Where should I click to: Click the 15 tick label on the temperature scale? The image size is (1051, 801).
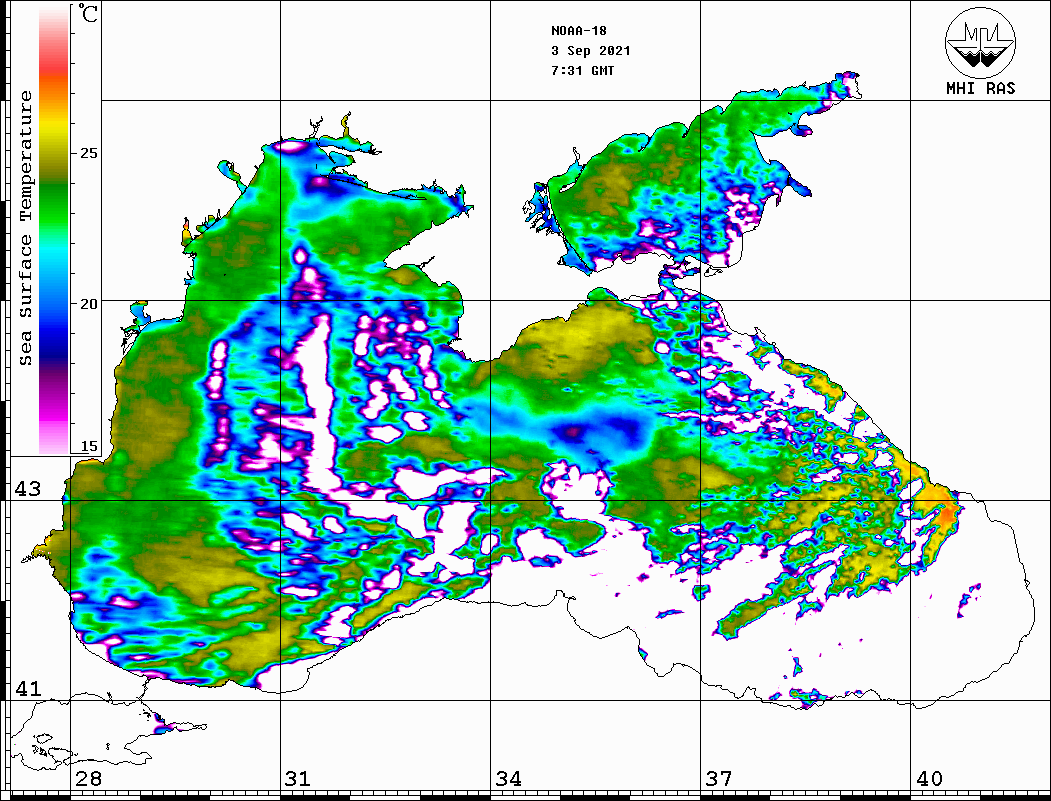click(88, 446)
